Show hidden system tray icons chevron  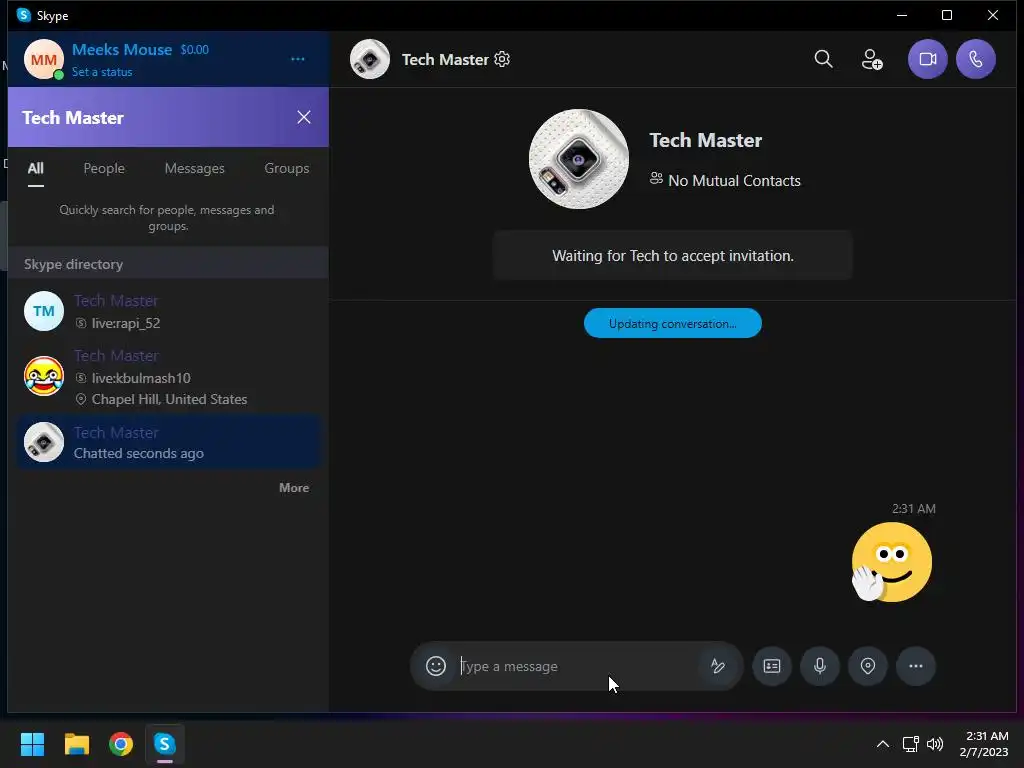point(882,744)
